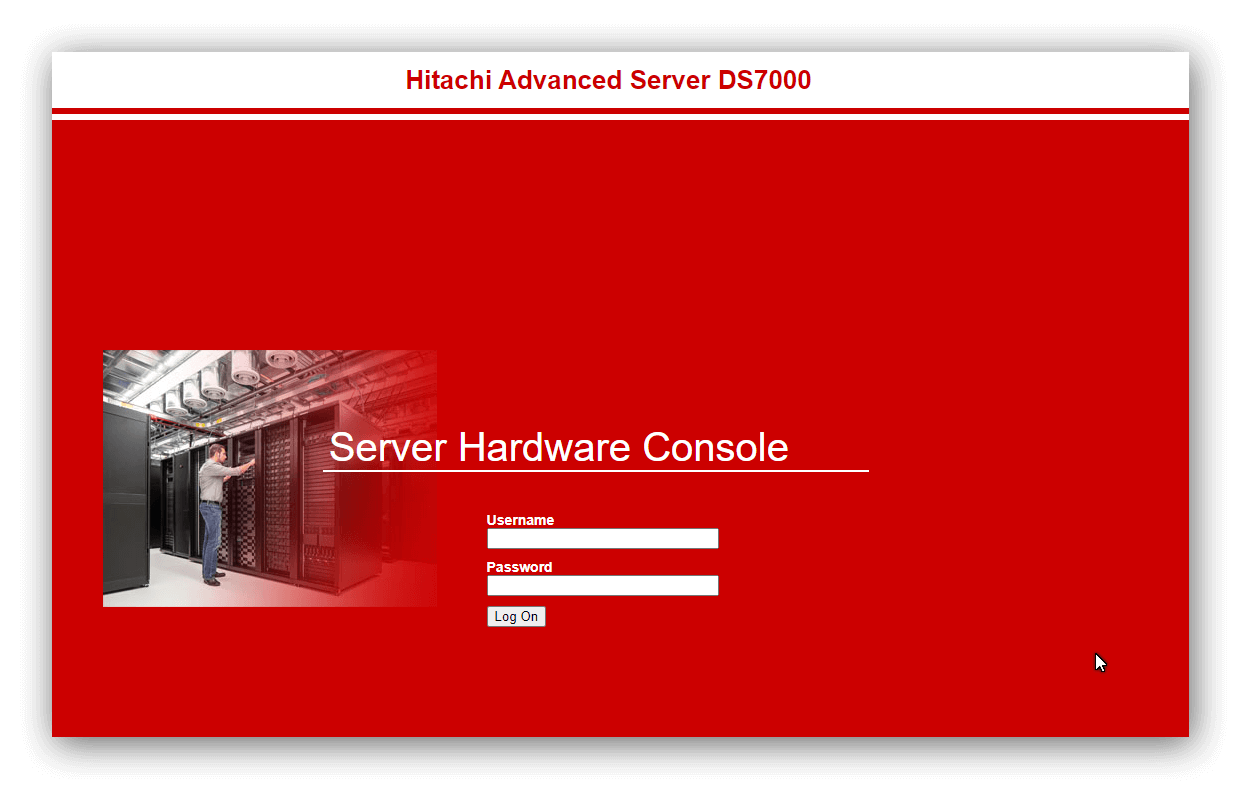Click the Username label text
The image size is (1241, 789).
[x=520, y=520]
